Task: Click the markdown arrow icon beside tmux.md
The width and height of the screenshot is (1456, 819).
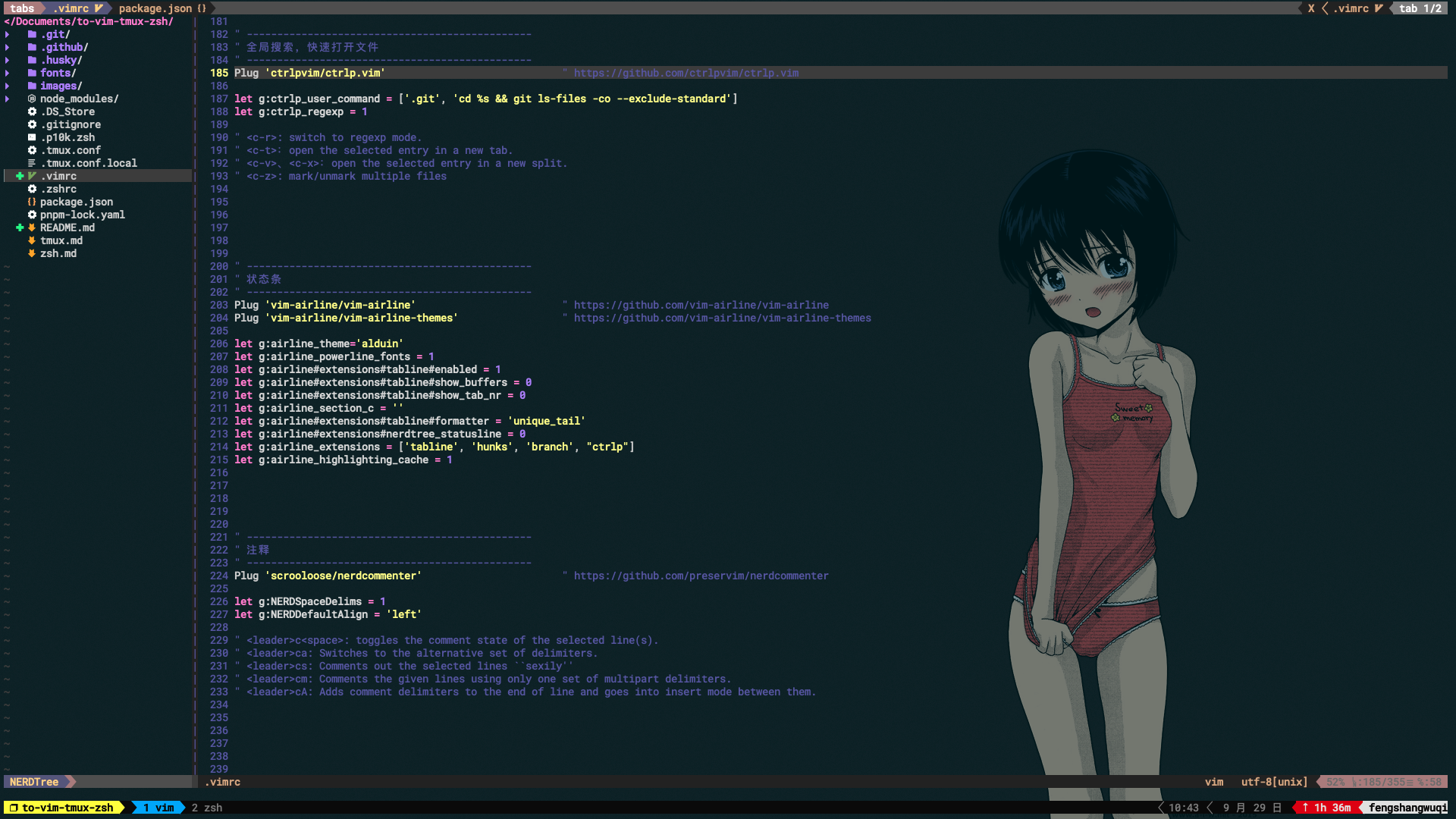Action: (x=32, y=240)
